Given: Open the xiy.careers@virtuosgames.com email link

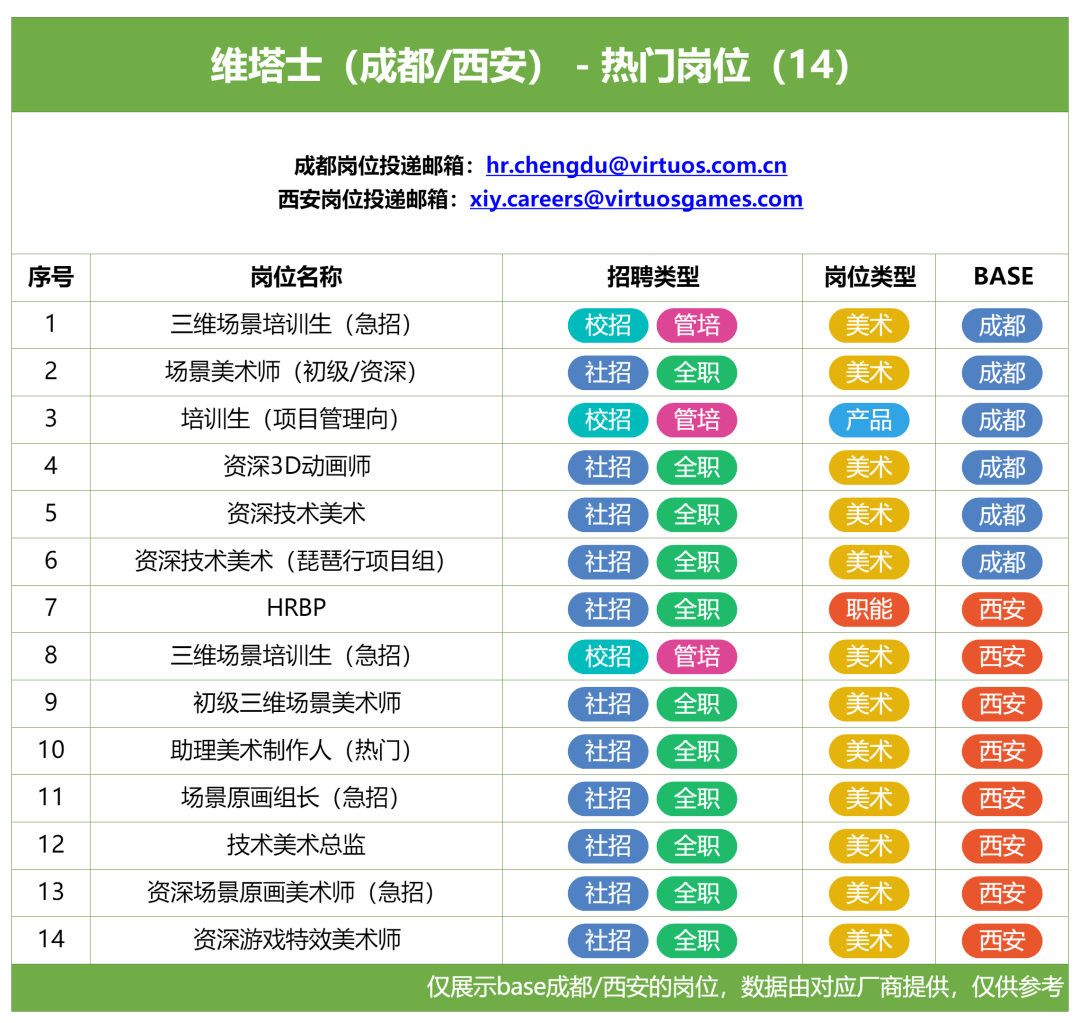Looking at the screenshot, I should click(x=636, y=199).
